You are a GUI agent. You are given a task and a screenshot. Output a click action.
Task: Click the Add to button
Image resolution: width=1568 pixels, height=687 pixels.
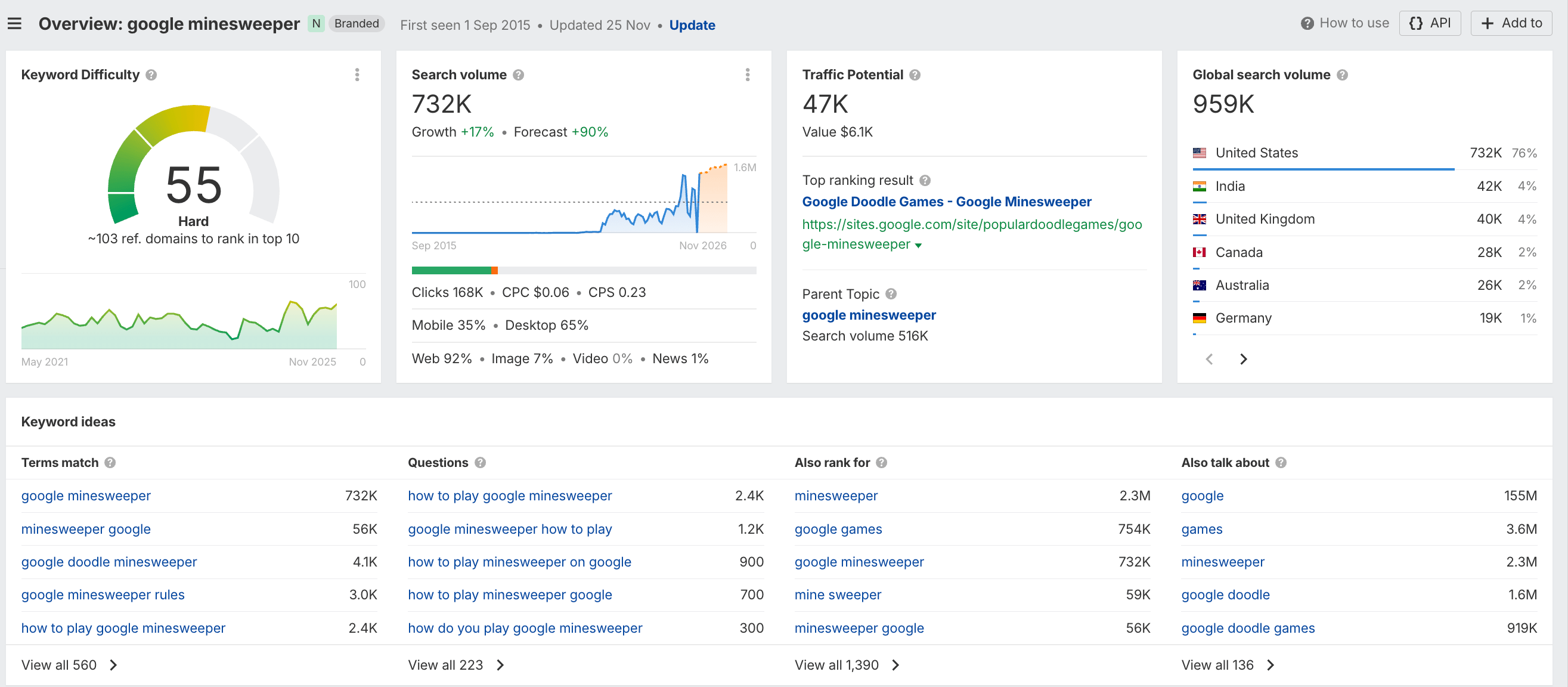point(1511,23)
